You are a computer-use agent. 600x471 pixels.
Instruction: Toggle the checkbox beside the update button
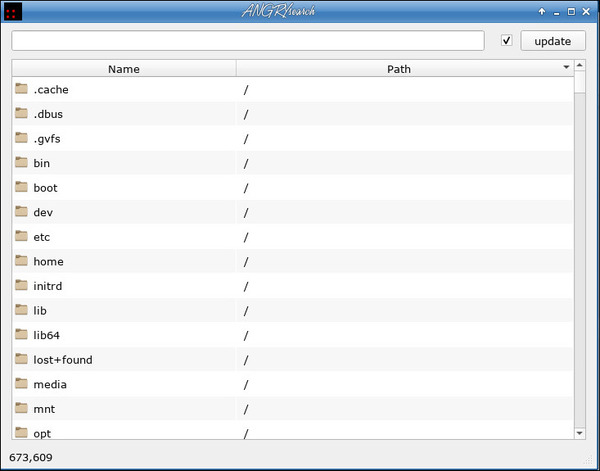[507, 40]
